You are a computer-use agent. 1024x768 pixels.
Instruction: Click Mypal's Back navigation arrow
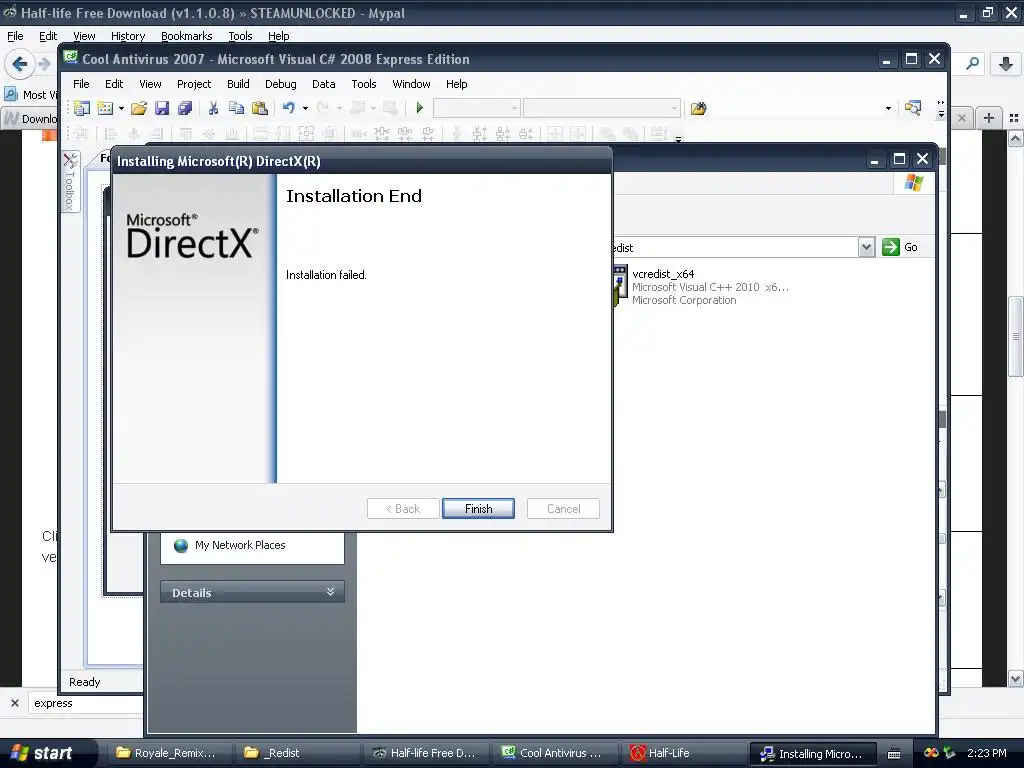click(20, 64)
